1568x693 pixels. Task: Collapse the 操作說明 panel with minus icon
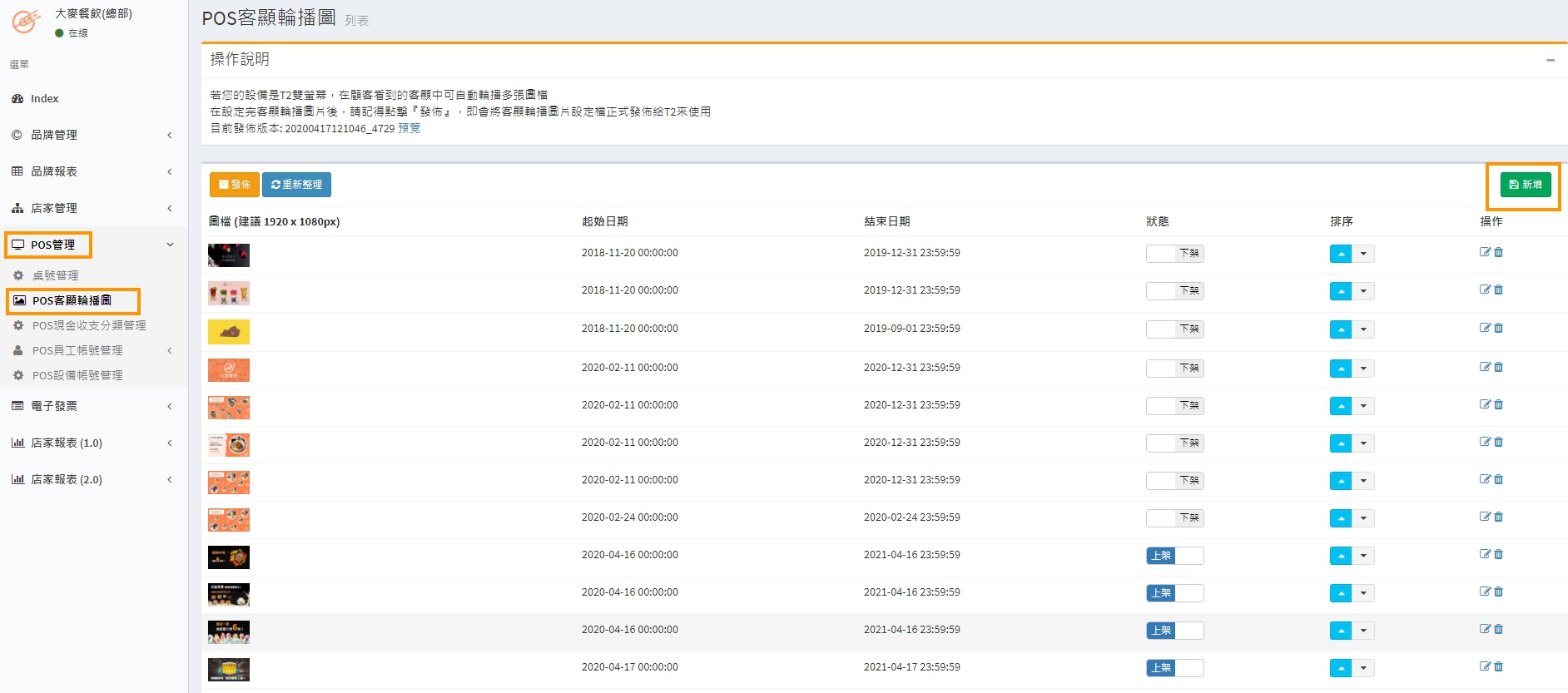point(1551,60)
